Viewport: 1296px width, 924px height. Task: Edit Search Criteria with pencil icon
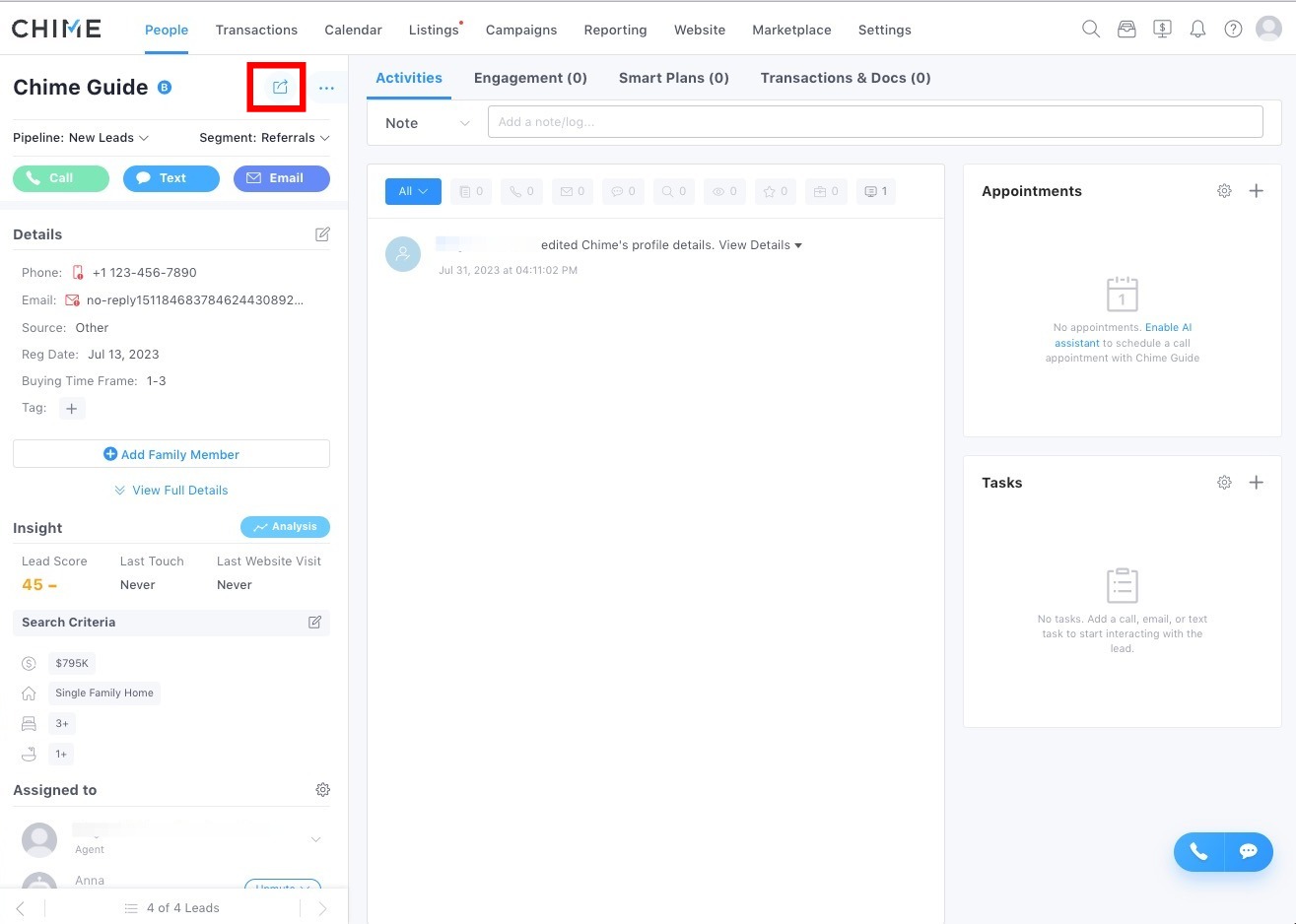point(315,623)
